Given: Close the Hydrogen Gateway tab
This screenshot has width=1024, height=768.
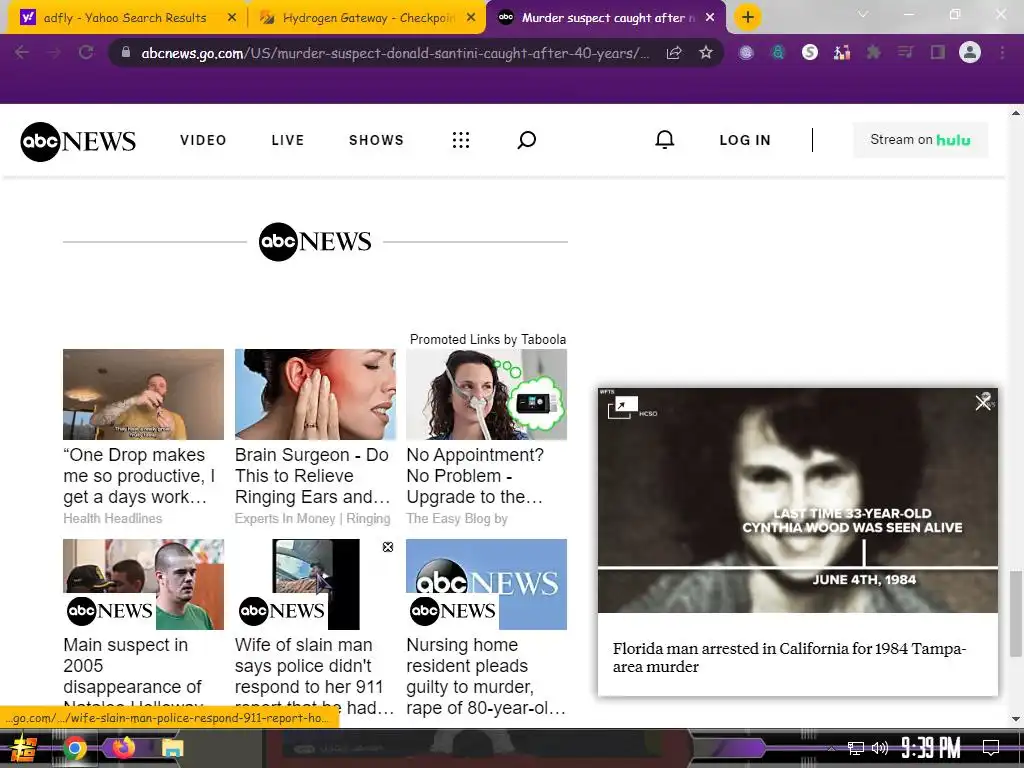Looking at the screenshot, I should pos(471,18).
